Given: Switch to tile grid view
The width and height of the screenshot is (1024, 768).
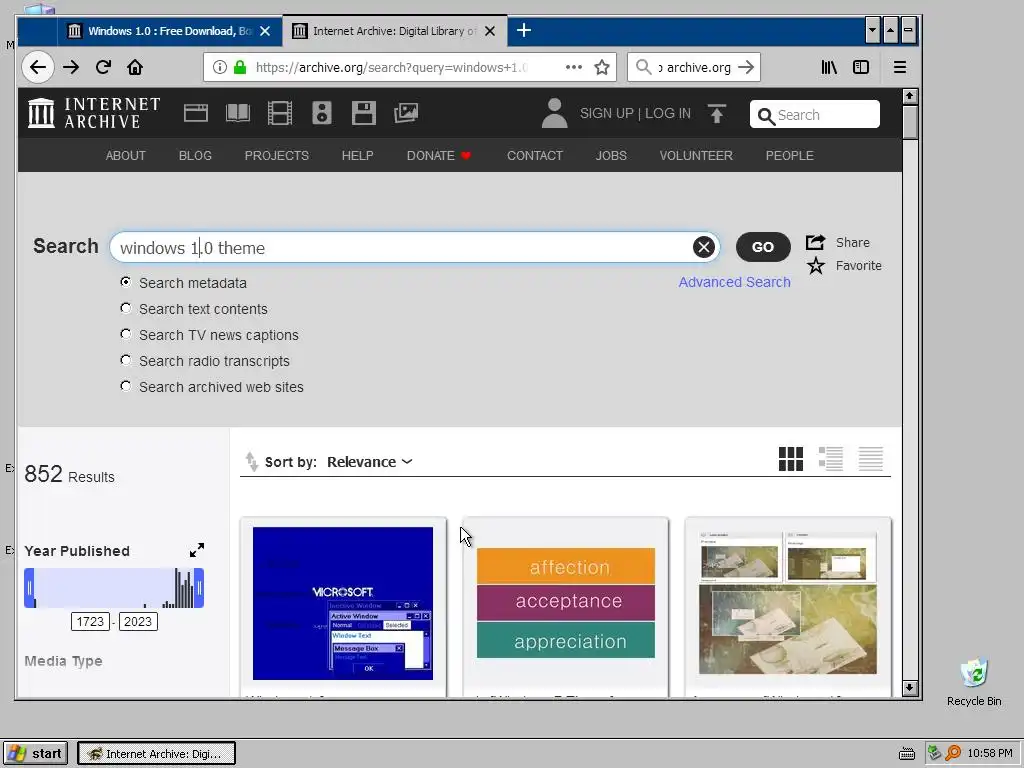Looking at the screenshot, I should click(791, 459).
